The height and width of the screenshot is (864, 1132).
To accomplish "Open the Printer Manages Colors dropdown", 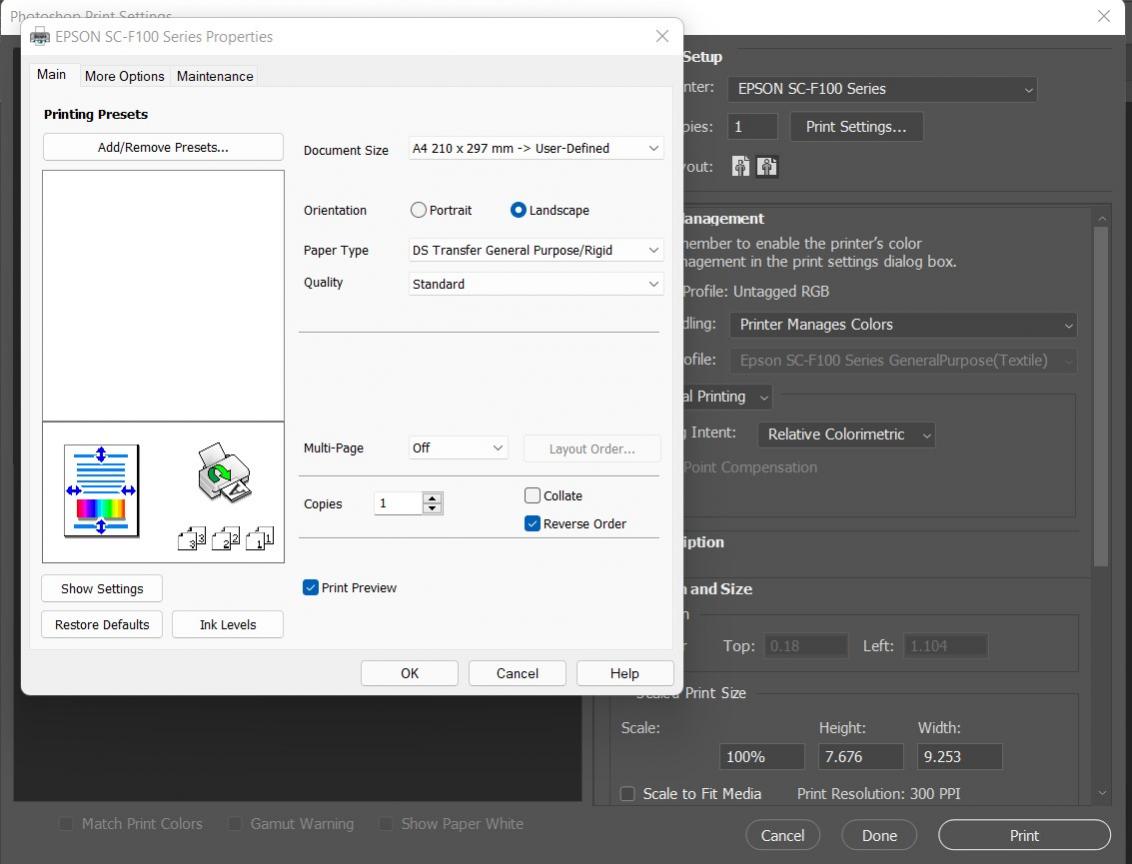I will (903, 325).
